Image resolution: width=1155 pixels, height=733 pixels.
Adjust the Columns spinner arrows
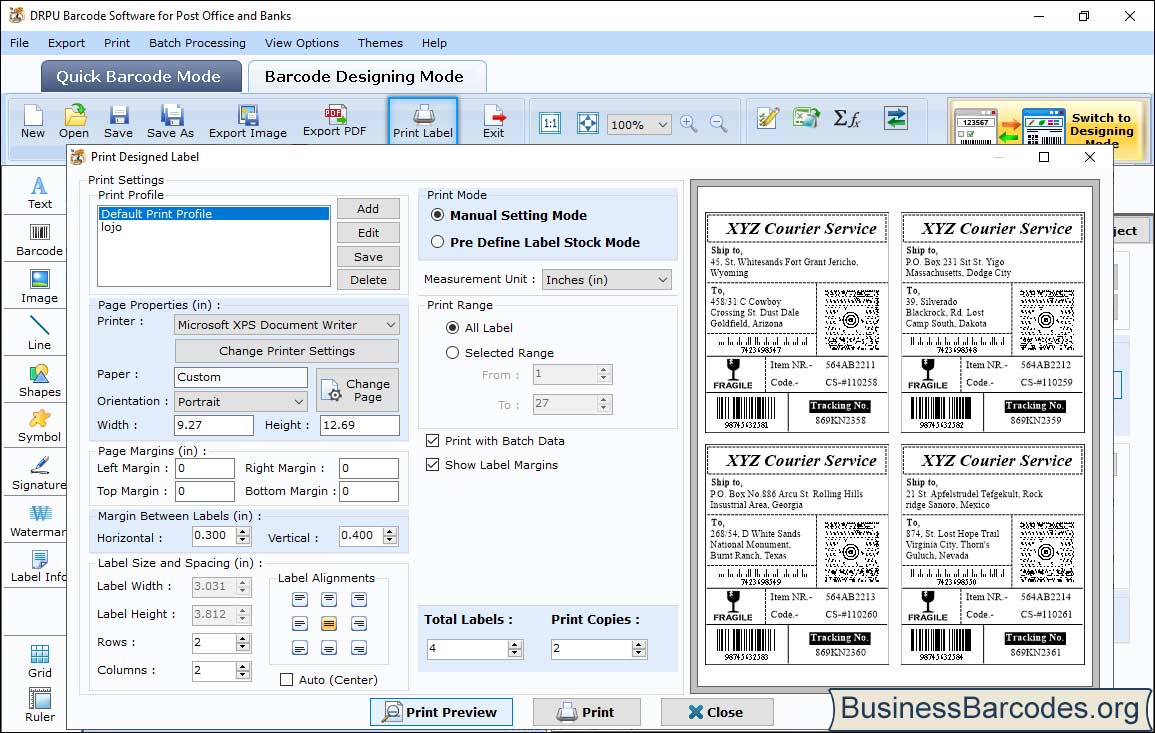coord(243,670)
